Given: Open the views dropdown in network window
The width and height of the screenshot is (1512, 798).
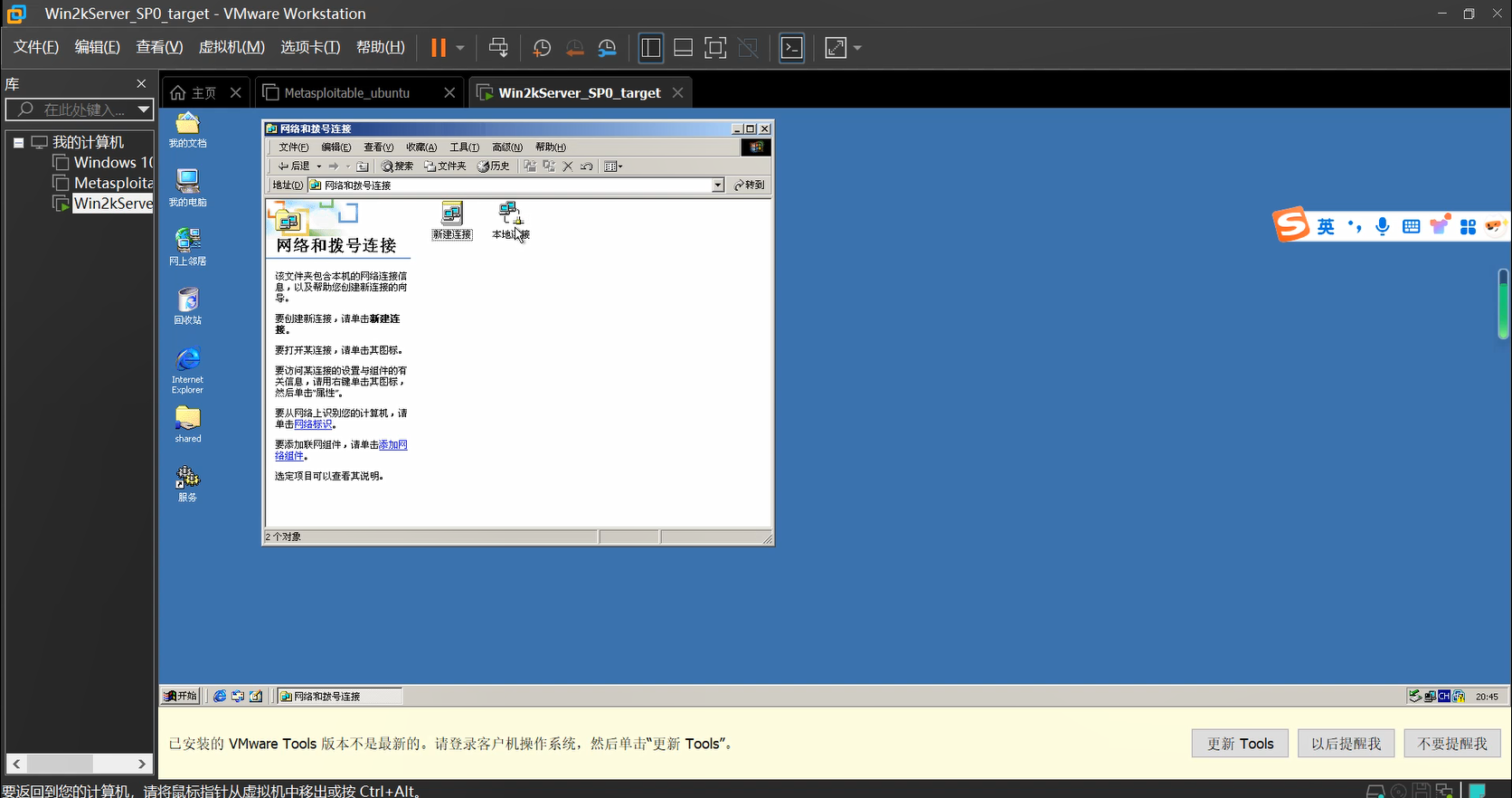Looking at the screenshot, I should click(x=613, y=166).
